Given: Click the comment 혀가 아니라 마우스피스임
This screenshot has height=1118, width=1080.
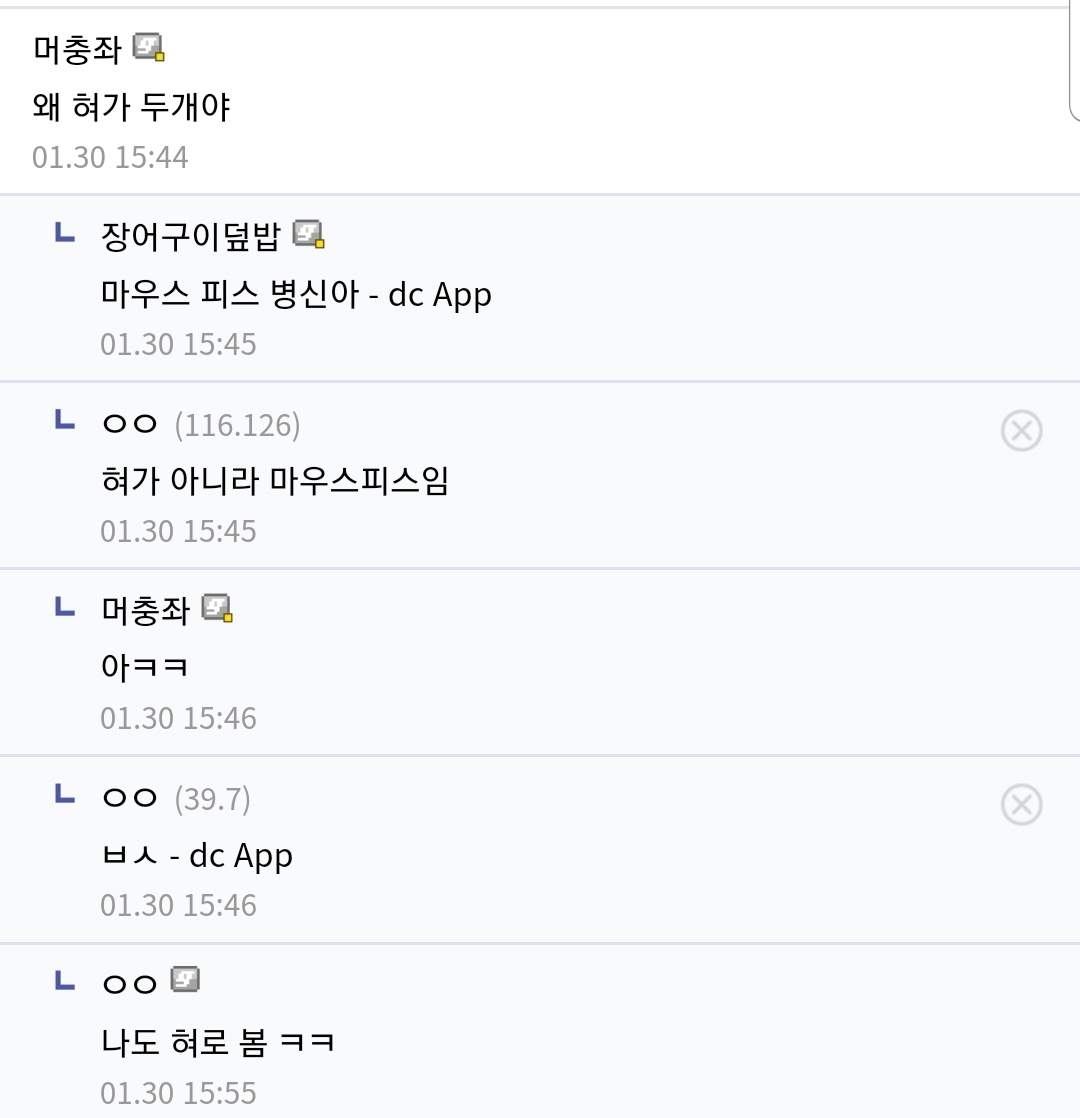Looking at the screenshot, I should point(274,481).
